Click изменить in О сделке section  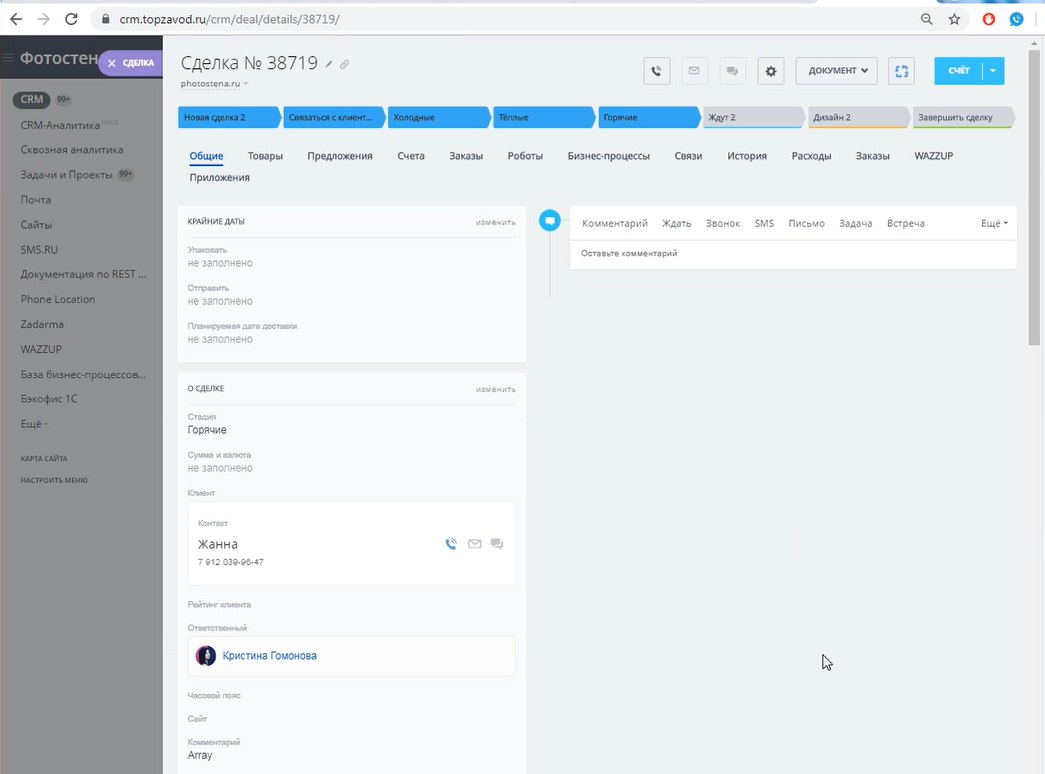point(495,389)
